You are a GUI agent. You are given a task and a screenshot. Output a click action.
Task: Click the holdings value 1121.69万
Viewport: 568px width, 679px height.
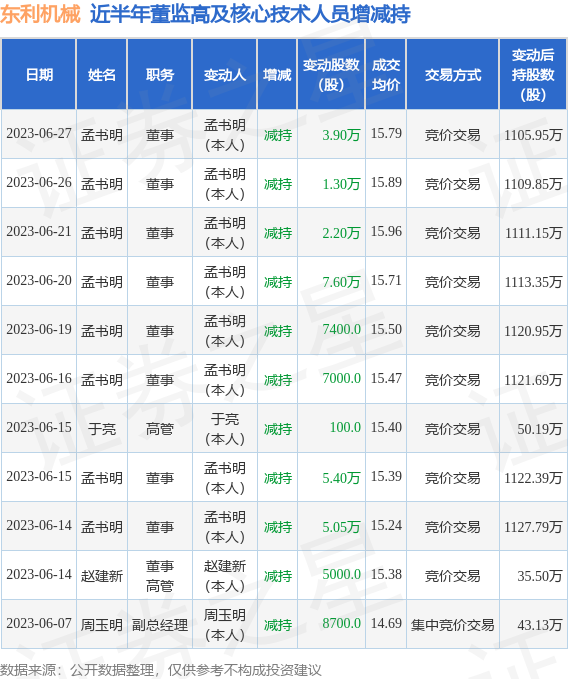pyautogui.click(x=533, y=379)
